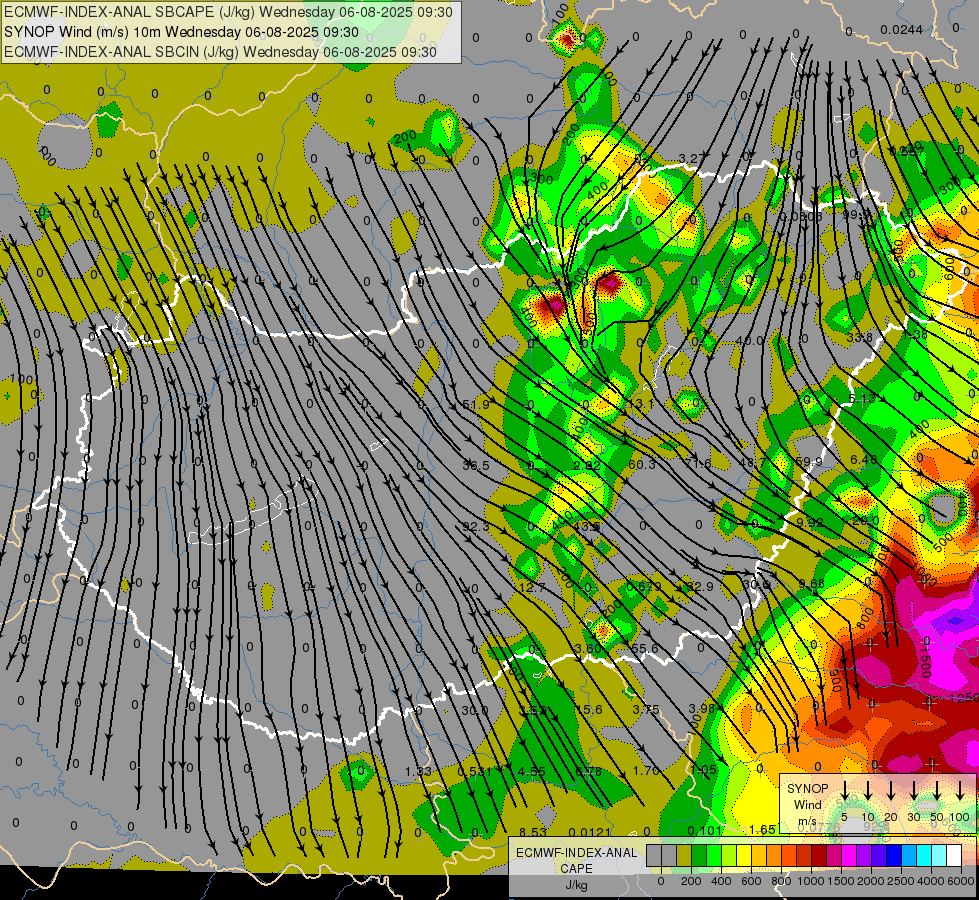Select the dark red swatch on CAPE scale

(x=819, y=855)
